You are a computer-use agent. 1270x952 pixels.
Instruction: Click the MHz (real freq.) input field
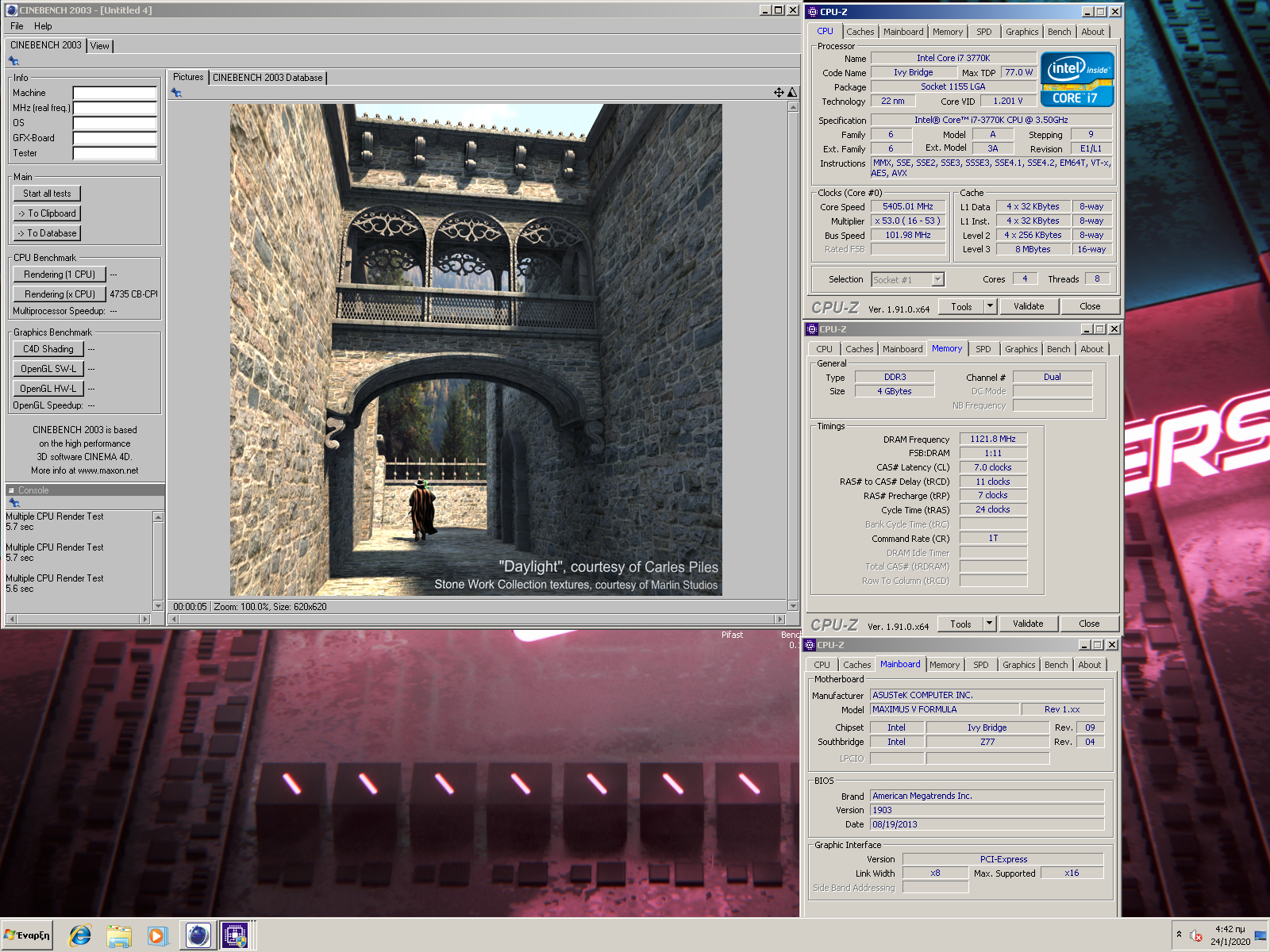click(x=115, y=108)
